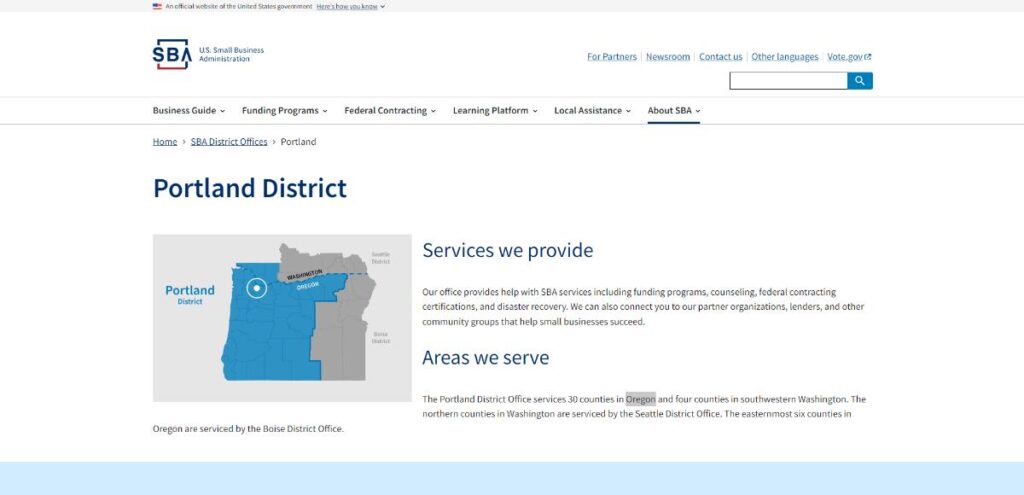The width and height of the screenshot is (1024, 495).
Task: Click the For Partners link
Action: point(611,57)
